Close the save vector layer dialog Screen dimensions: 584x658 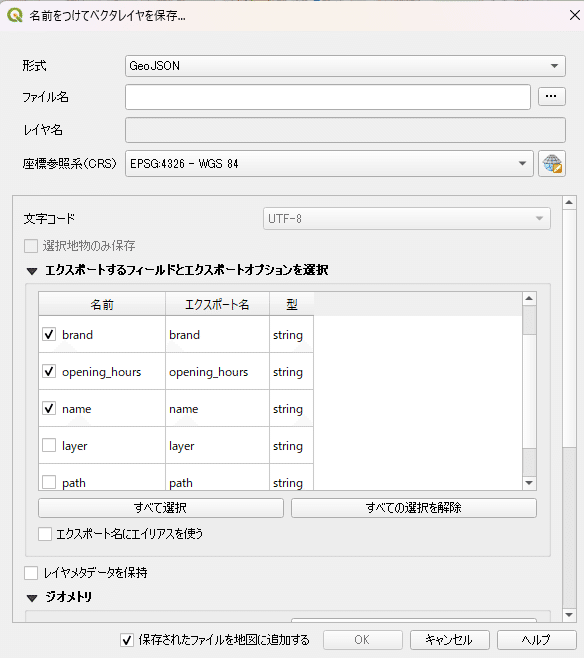[x=574, y=16]
